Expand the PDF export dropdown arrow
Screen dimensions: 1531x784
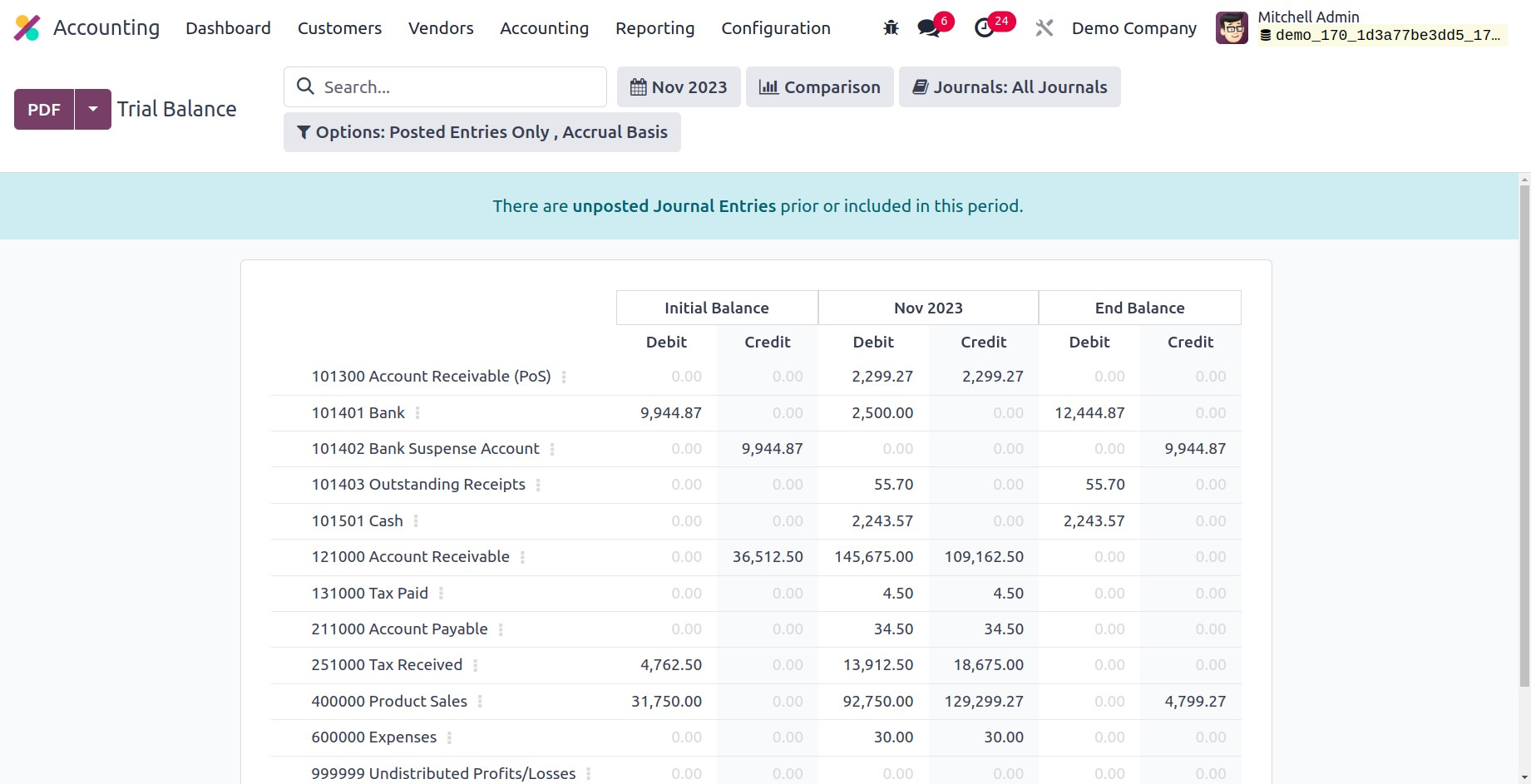[93, 109]
